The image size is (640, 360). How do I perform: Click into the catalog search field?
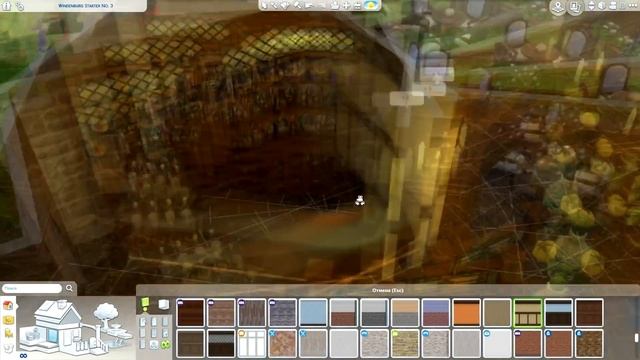click(32, 288)
